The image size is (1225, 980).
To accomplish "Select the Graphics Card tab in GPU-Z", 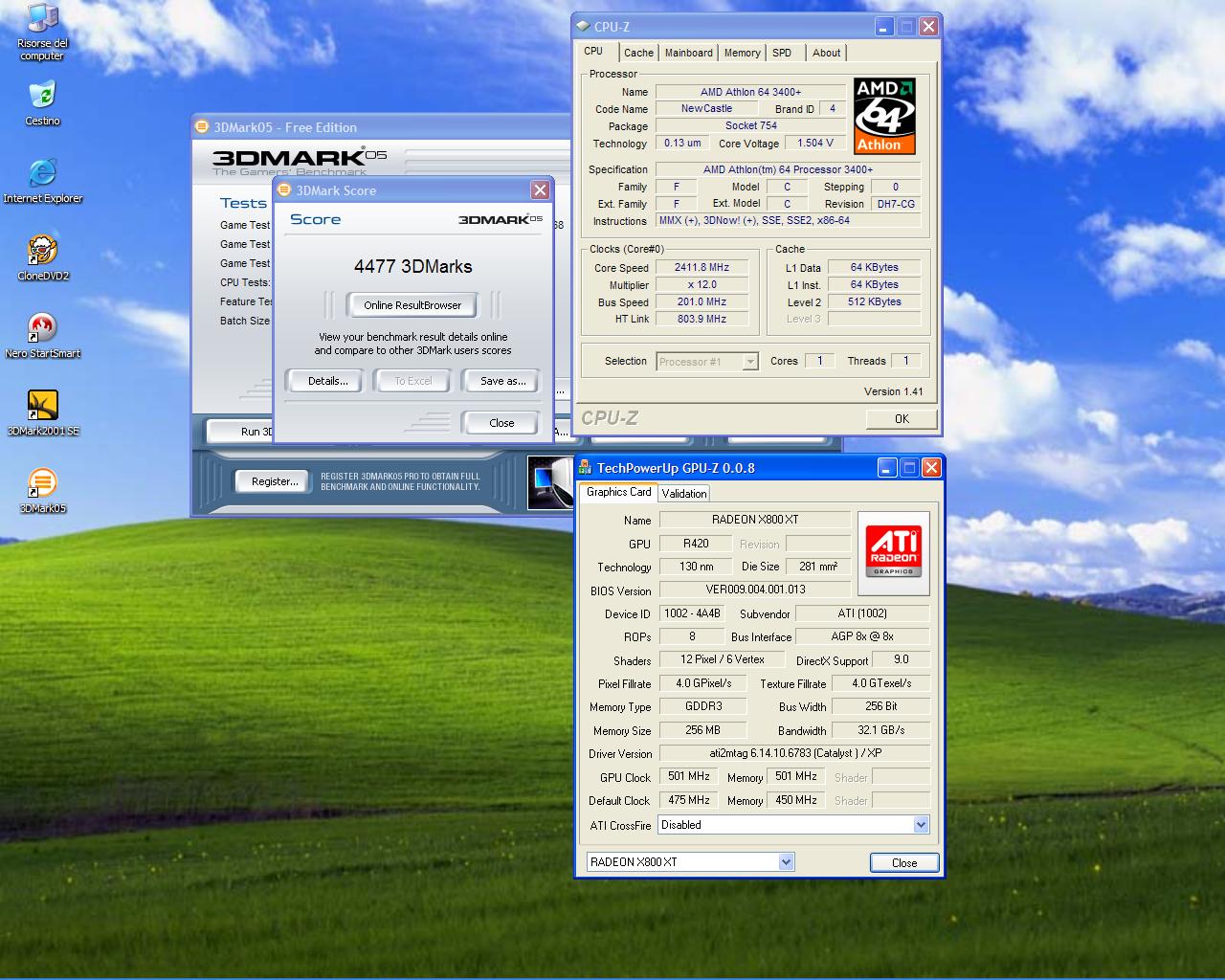I will [x=618, y=492].
